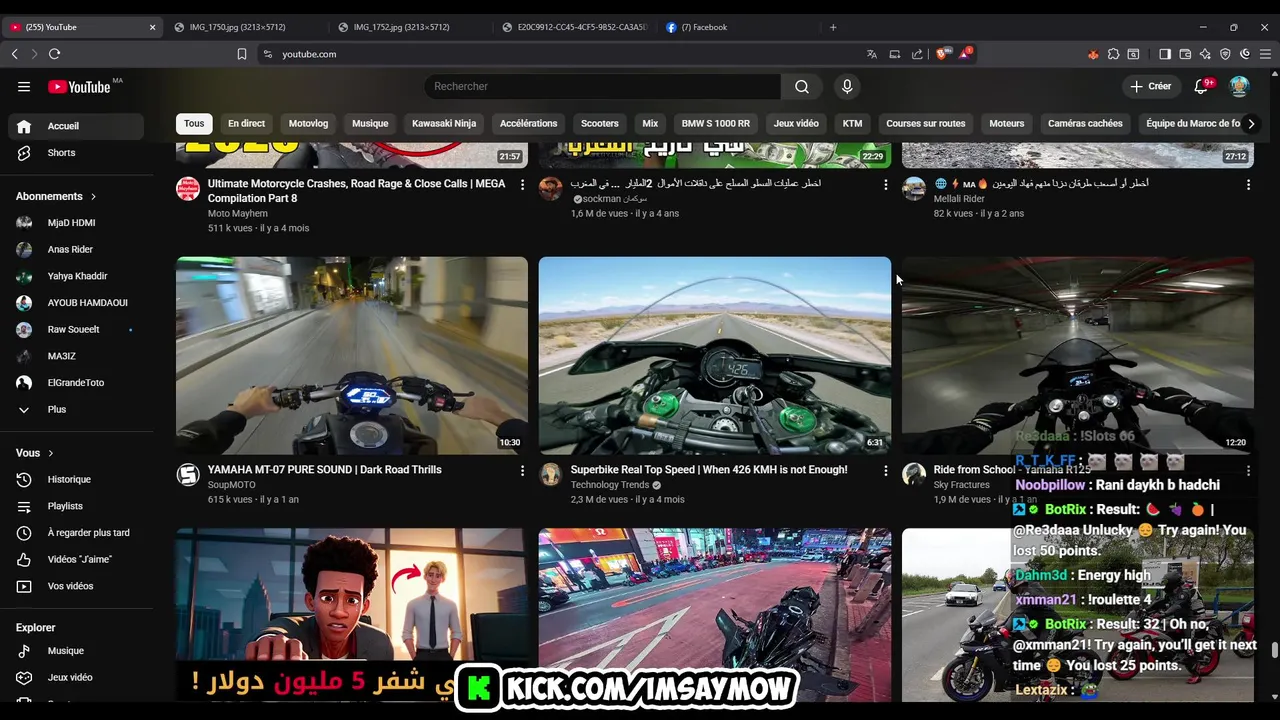This screenshot has height=720, width=1280.
Task: Select the Motovlog chip
Action: pyautogui.click(x=308, y=124)
